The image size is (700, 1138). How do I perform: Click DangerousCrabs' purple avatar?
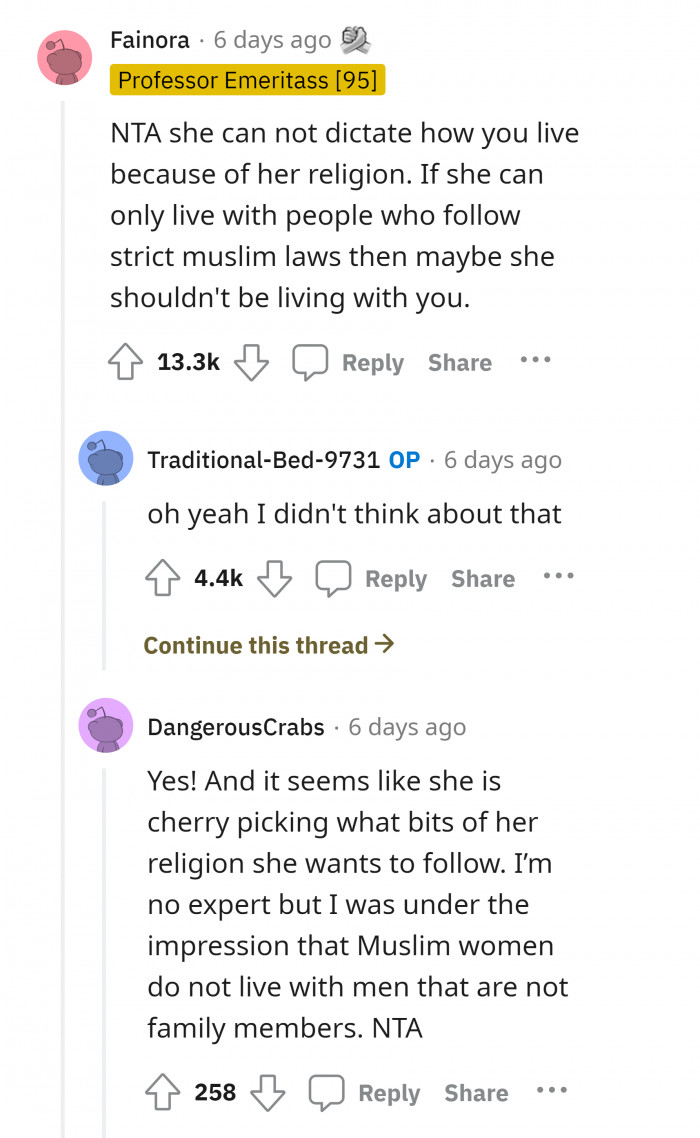pyautogui.click(x=105, y=726)
